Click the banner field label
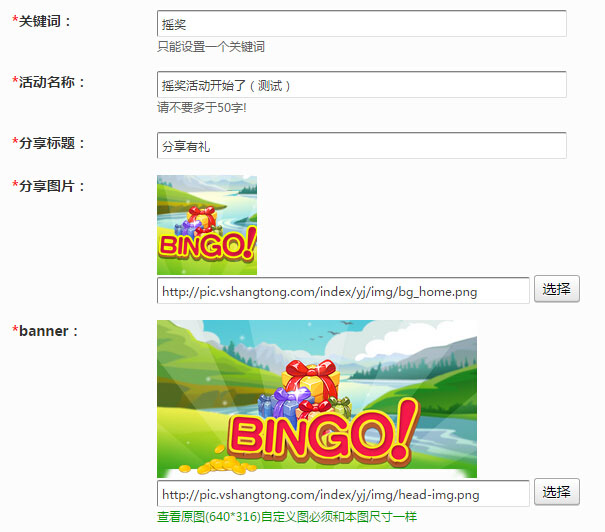 [x=45, y=331]
